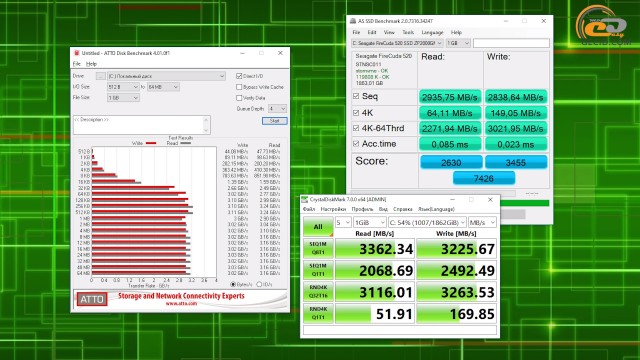Screen dimensions: 640x360
Task: Uncheck the Acc.time test checkbox
Action: point(356,144)
